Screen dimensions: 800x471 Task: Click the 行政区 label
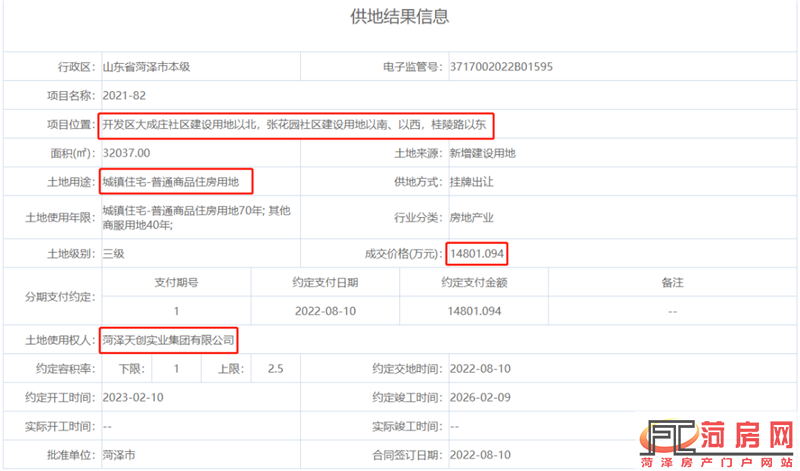(x=77, y=67)
